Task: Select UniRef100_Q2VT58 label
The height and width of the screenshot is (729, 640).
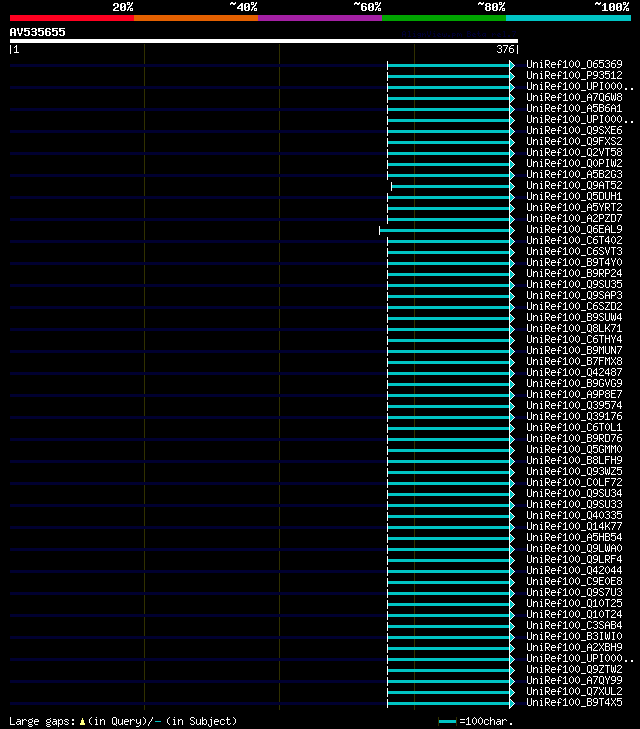Action: pyautogui.click(x=574, y=152)
